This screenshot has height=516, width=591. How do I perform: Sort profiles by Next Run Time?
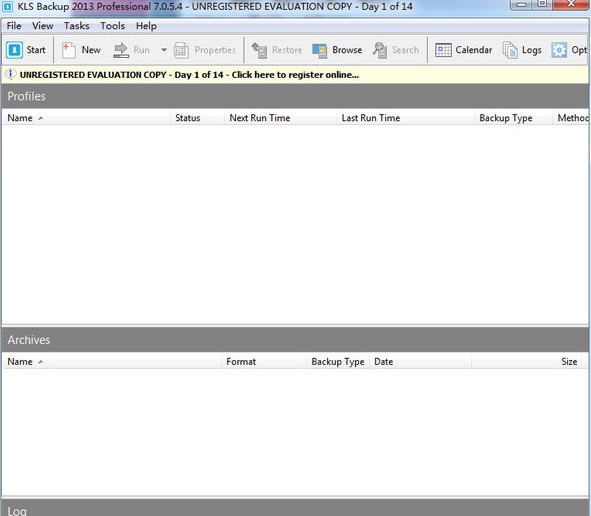point(280,118)
